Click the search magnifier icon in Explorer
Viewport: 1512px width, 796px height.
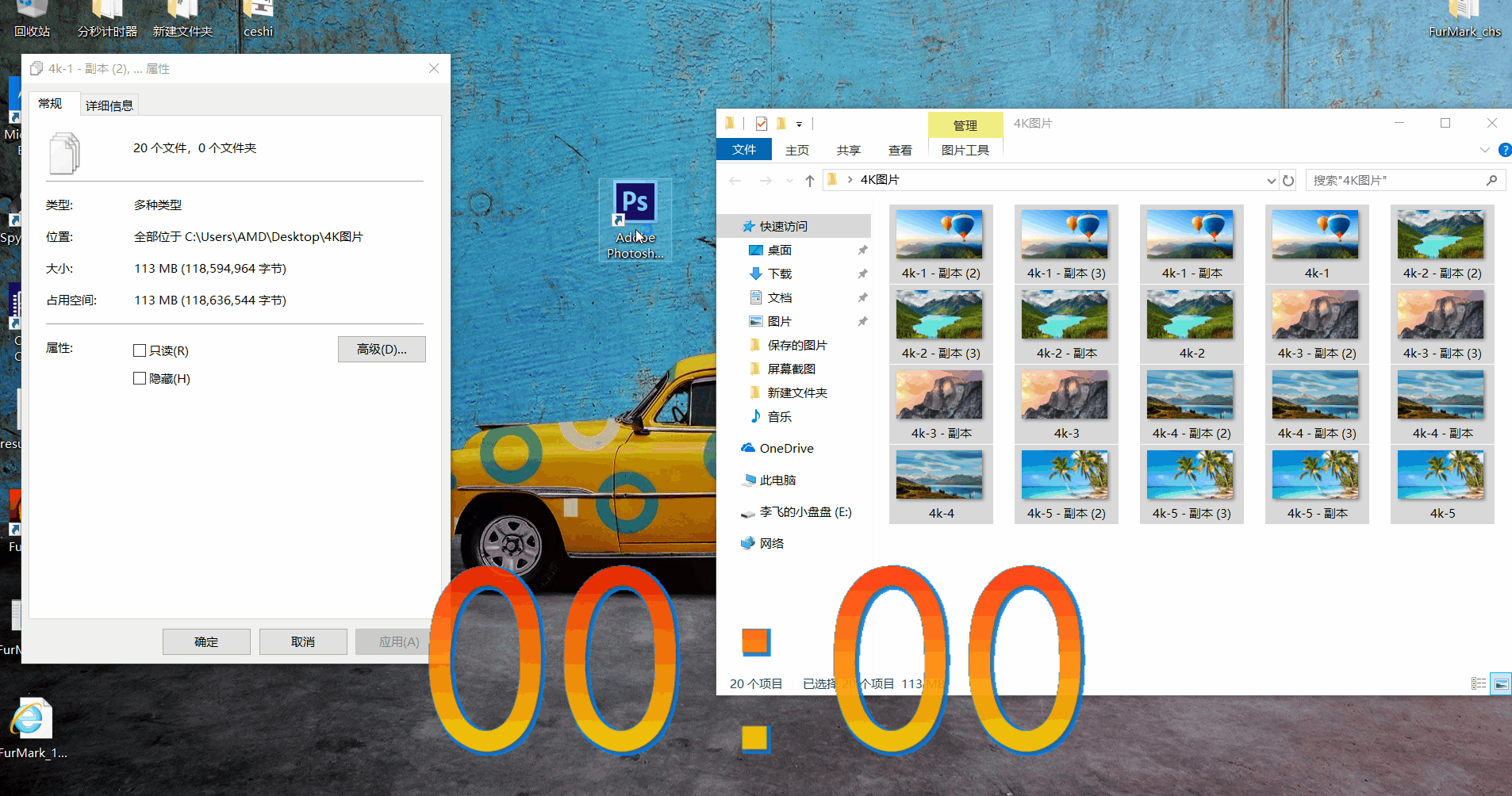[x=1491, y=180]
